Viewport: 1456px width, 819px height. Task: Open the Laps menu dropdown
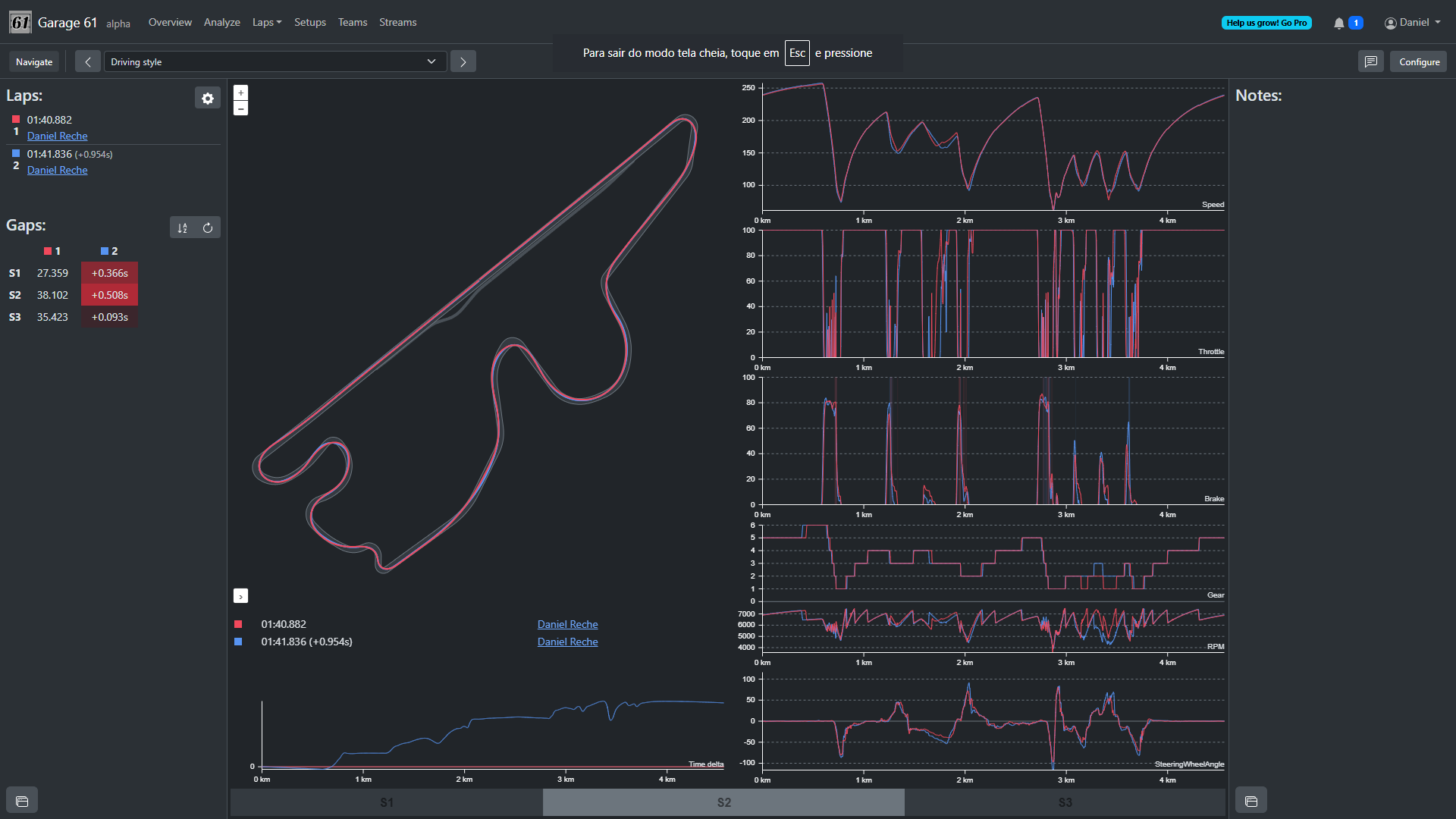click(x=267, y=22)
